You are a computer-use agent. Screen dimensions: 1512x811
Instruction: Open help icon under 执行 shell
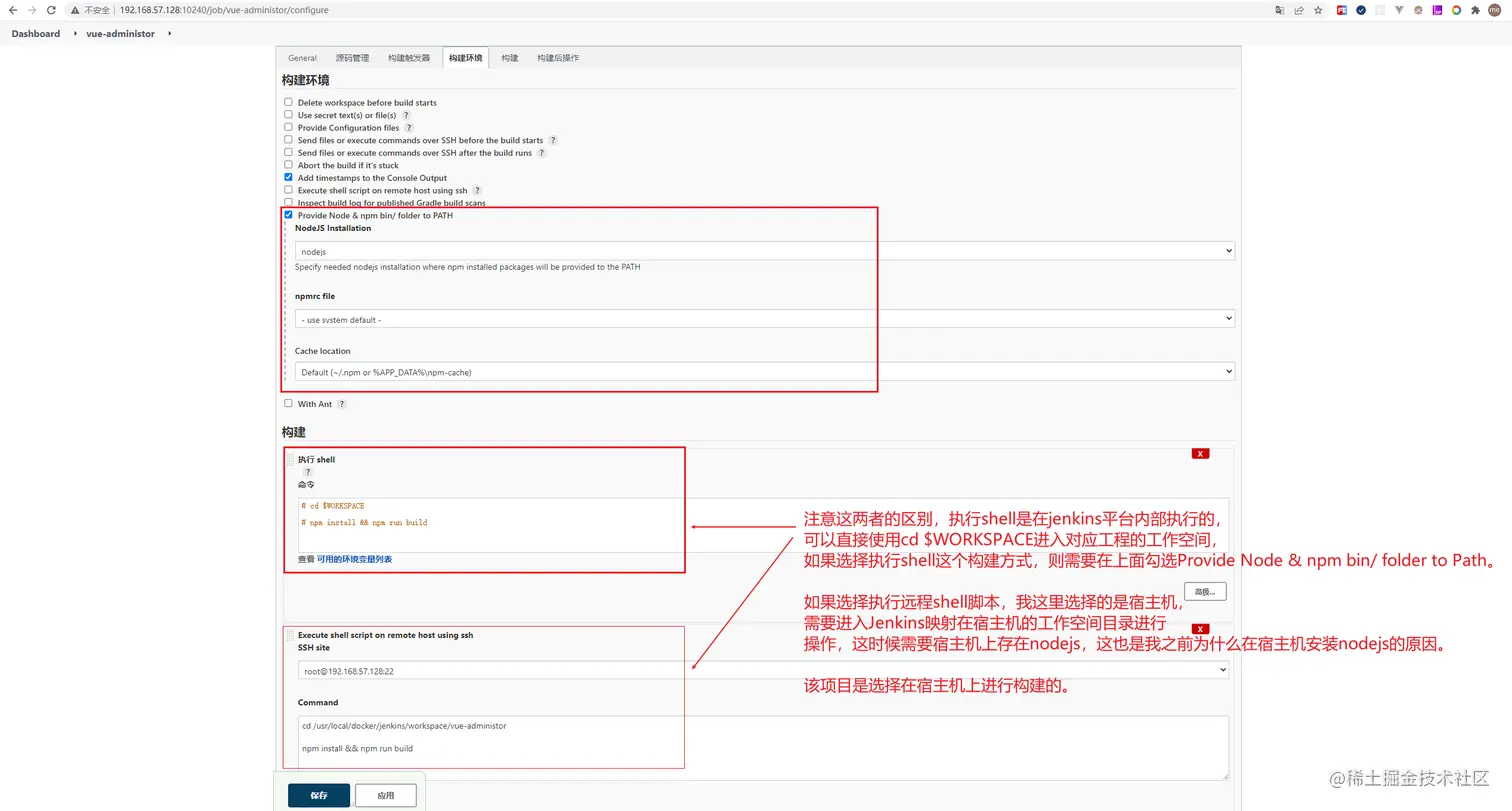tap(308, 472)
